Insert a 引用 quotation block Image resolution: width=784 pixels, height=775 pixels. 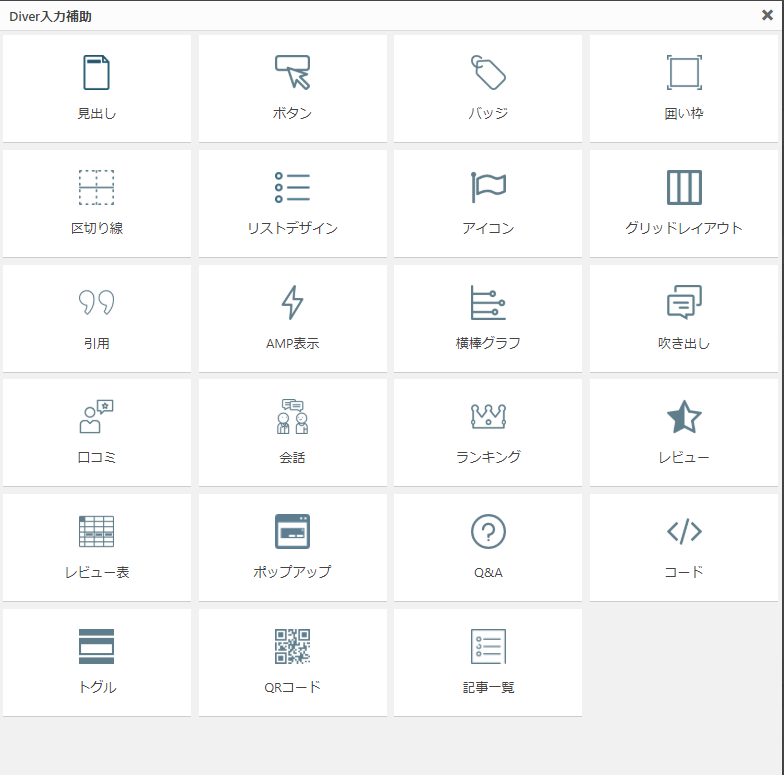pos(96,318)
